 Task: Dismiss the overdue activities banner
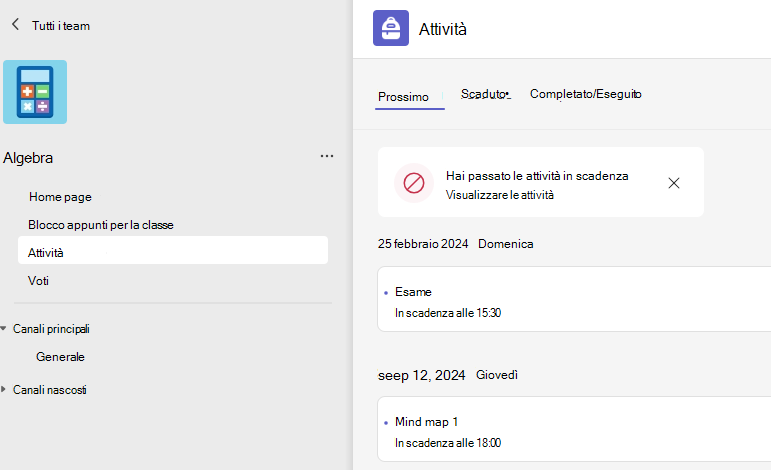click(674, 183)
